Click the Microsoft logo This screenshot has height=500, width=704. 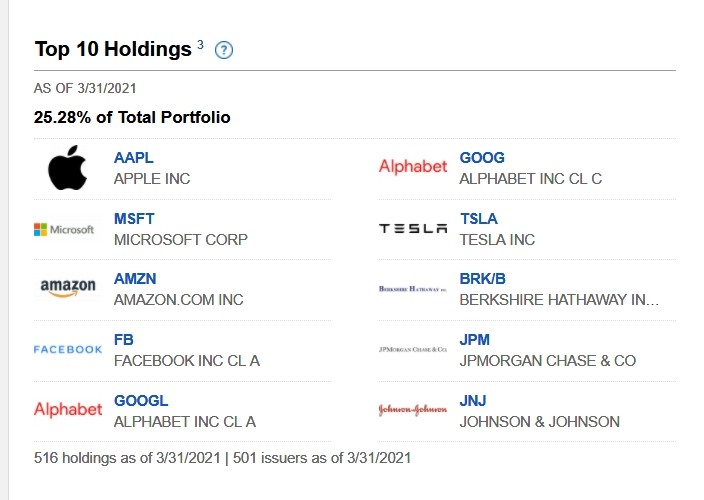(64, 229)
